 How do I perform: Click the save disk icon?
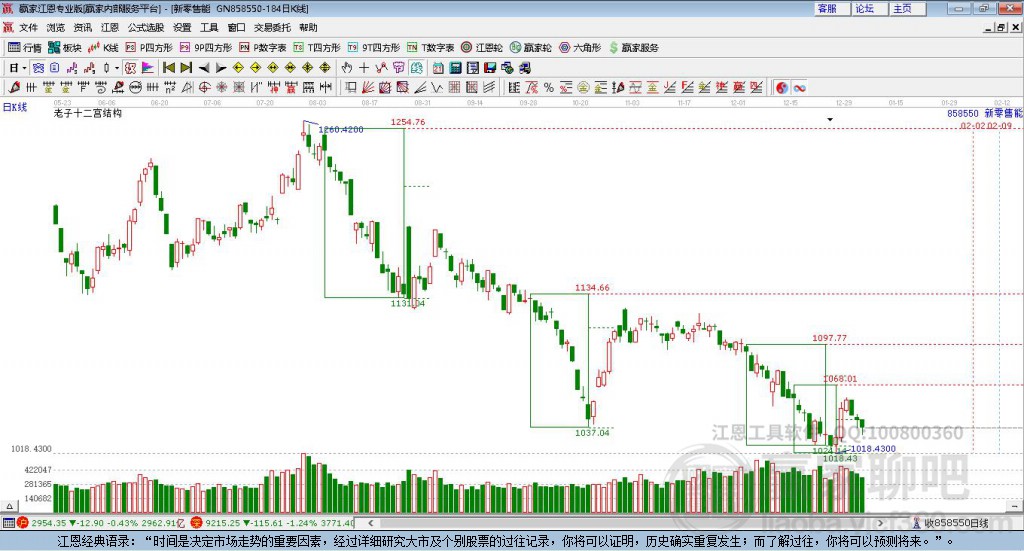490,68
